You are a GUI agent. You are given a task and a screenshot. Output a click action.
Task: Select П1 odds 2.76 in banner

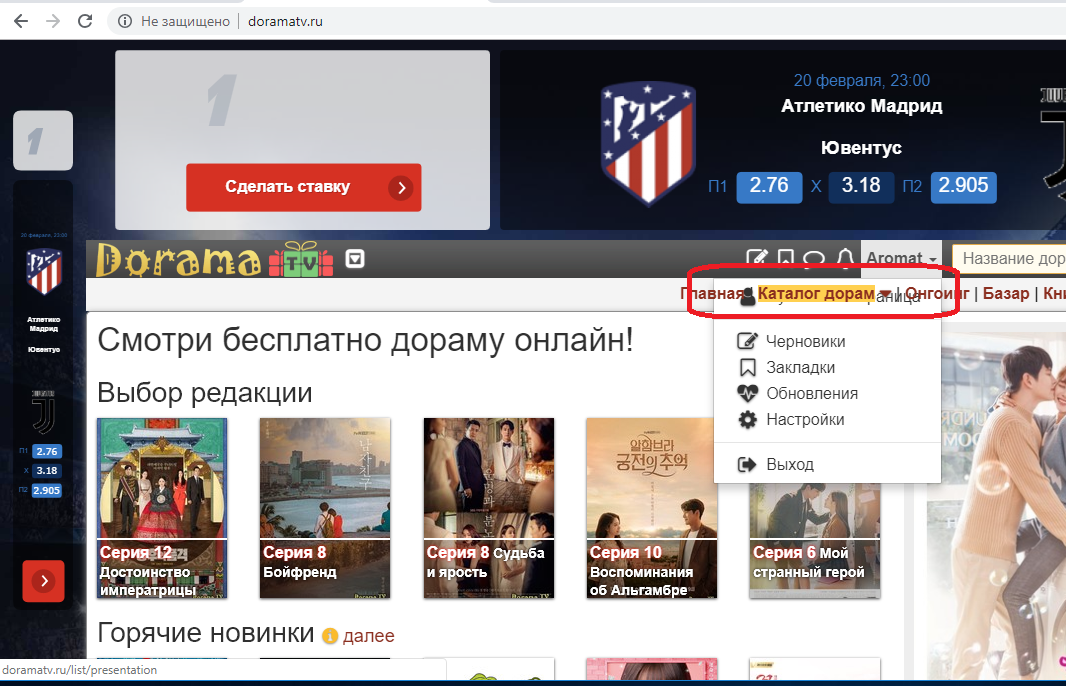[768, 186]
